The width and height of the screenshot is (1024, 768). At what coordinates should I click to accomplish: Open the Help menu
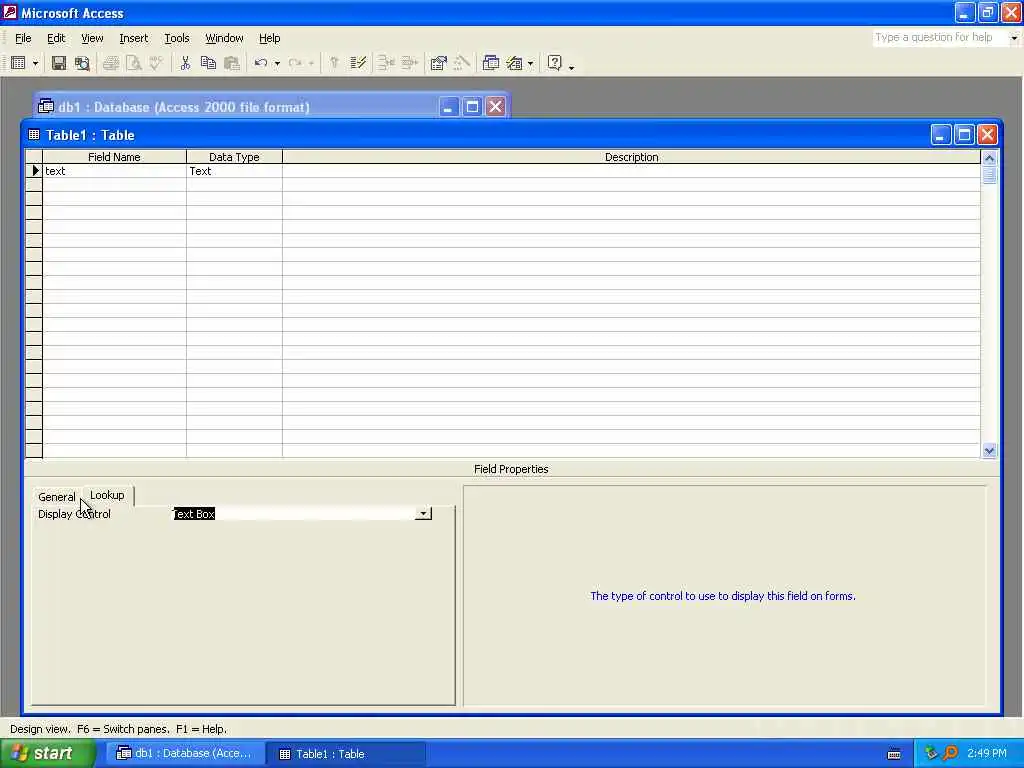(269, 38)
